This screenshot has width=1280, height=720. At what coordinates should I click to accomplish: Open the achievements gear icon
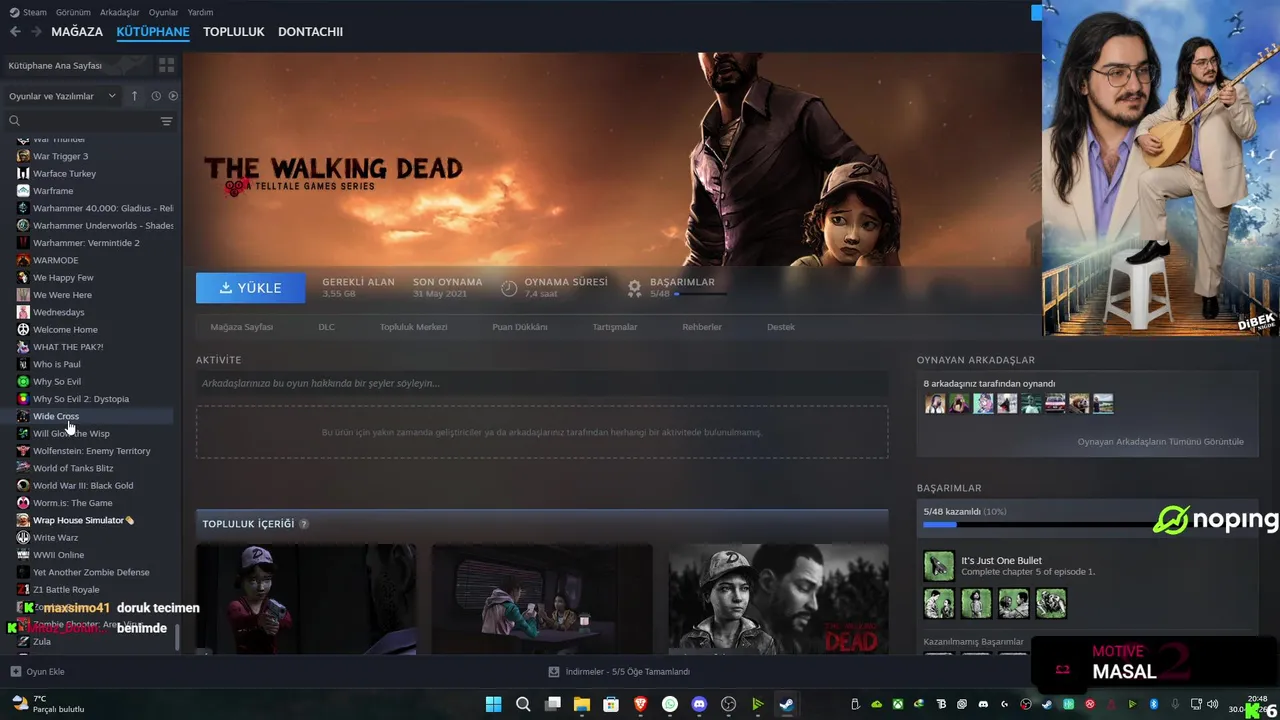coord(634,288)
